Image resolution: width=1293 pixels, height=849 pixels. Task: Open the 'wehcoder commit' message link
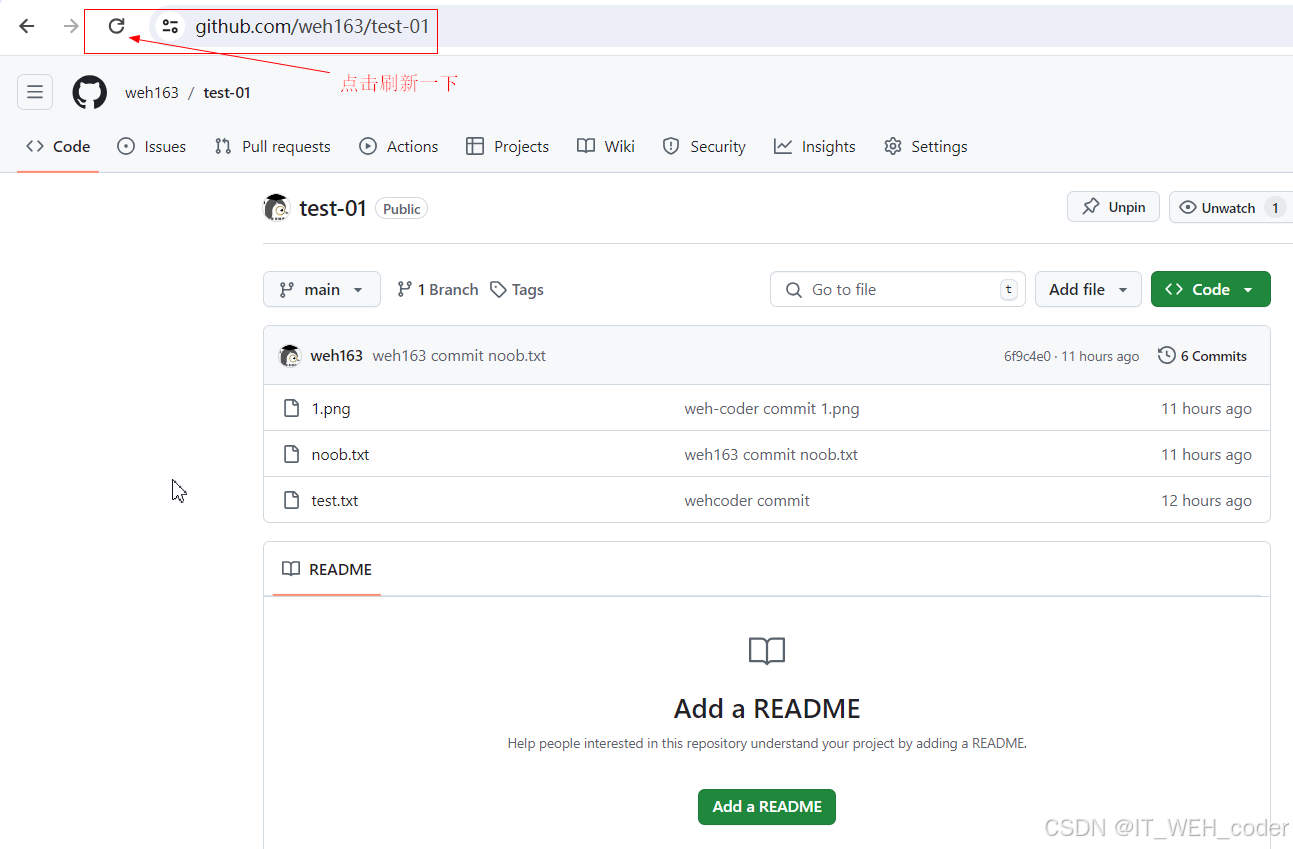747,500
